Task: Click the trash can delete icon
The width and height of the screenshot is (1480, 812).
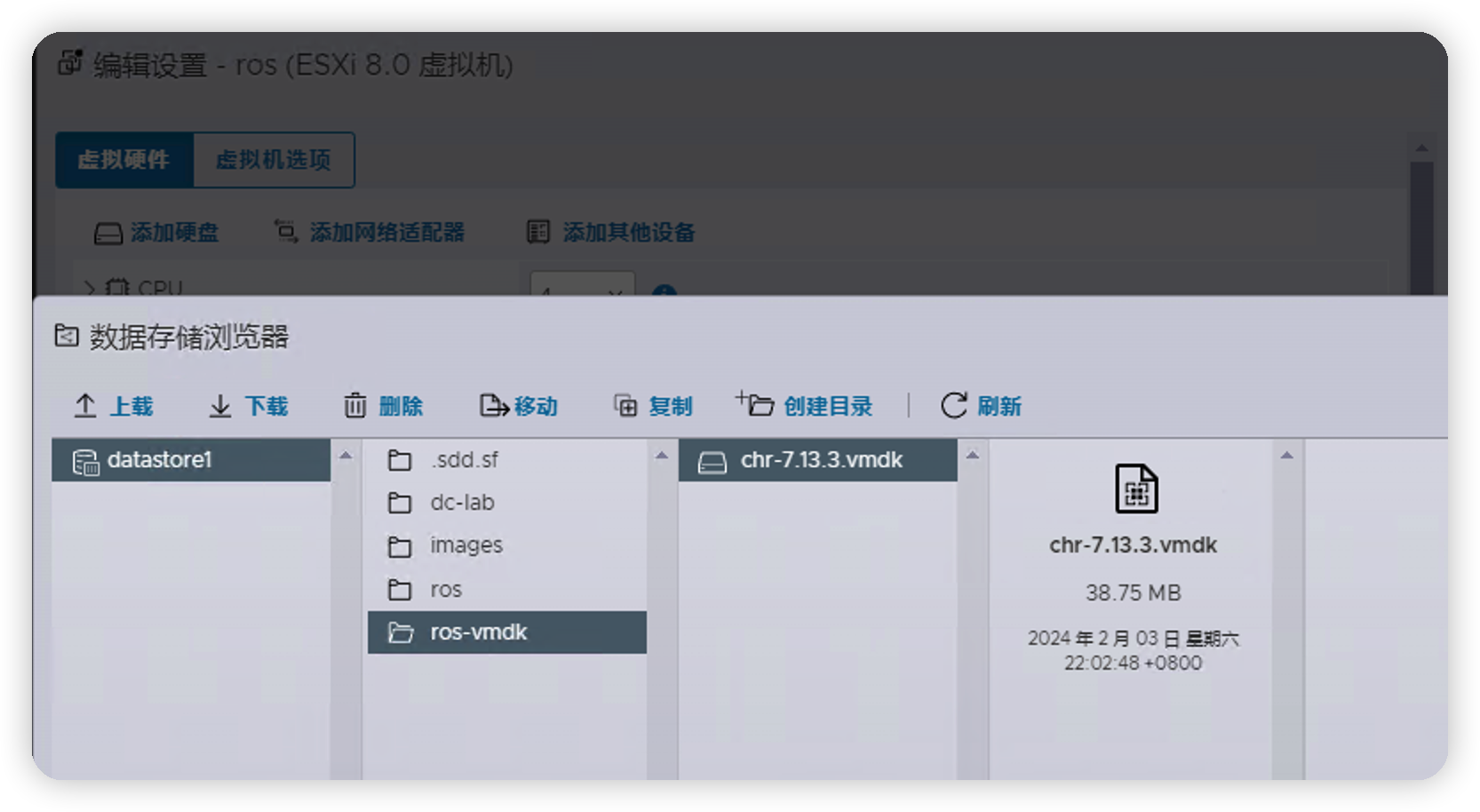Action: 355,406
